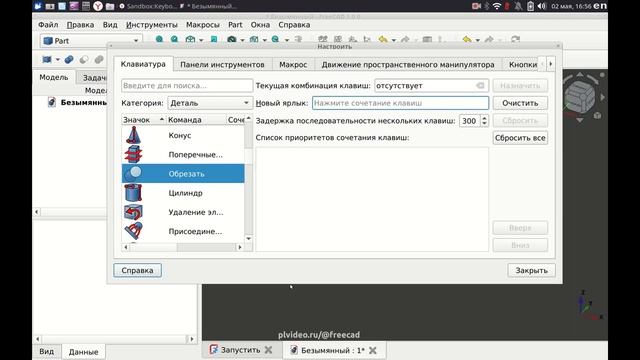Open the Файл menu
This screenshot has width=640, height=360.
(x=48, y=24)
